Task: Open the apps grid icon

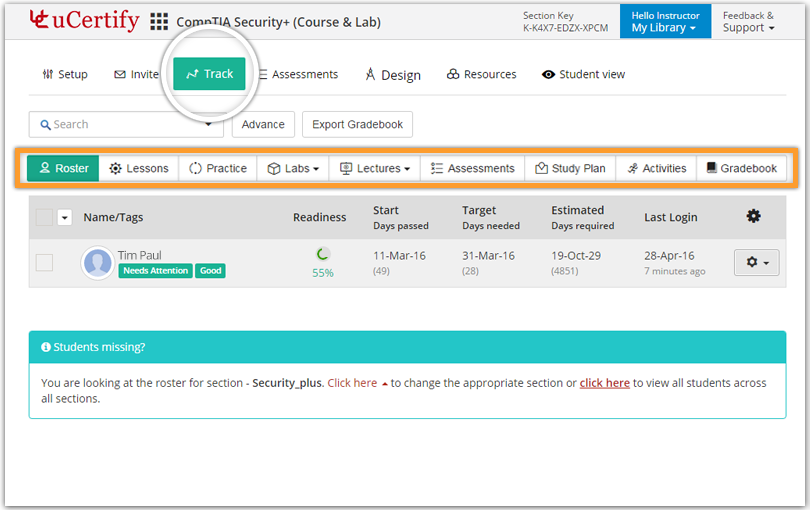Action: pos(159,22)
